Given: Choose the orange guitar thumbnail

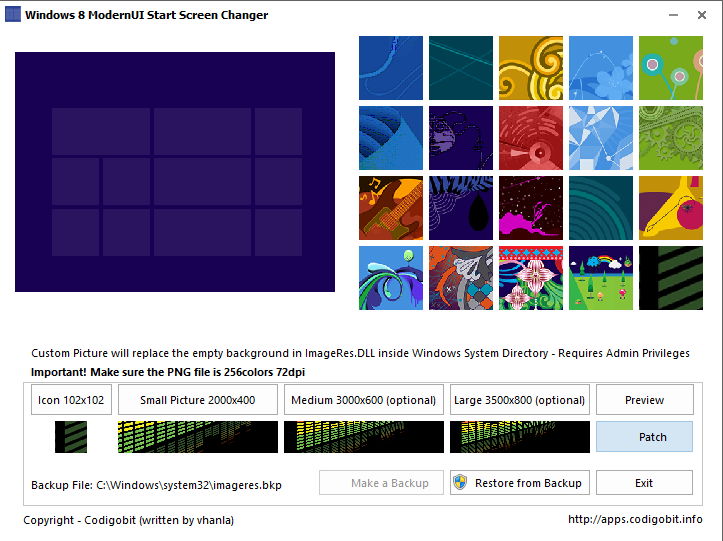Looking at the screenshot, I should pos(391,208).
